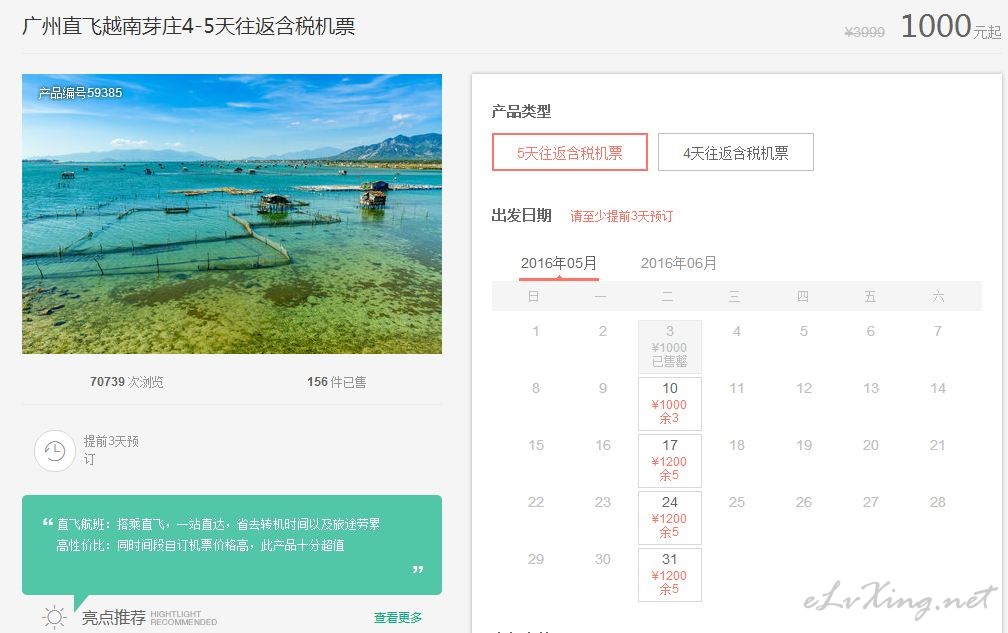Click calendar date 15 in May
The width and height of the screenshot is (1008, 633).
pyautogui.click(x=536, y=445)
